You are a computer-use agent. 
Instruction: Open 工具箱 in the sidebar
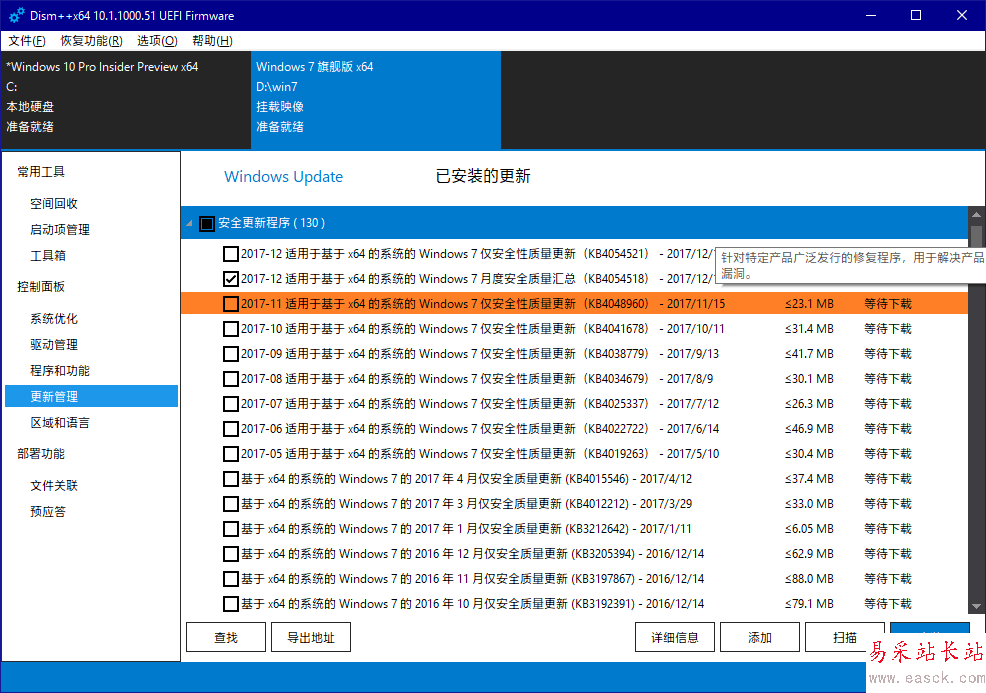pyautogui.click(x=48, y=255)
